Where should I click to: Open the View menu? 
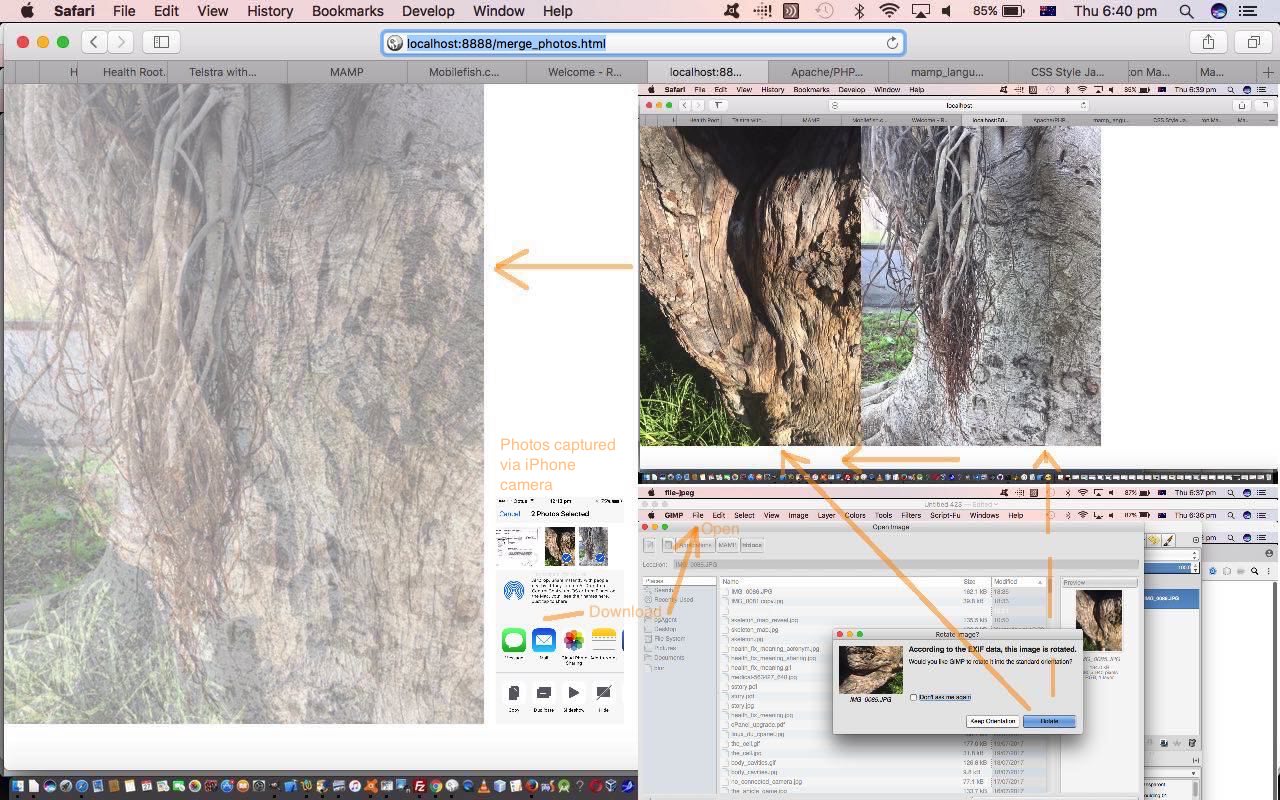(x=212, y=11)
